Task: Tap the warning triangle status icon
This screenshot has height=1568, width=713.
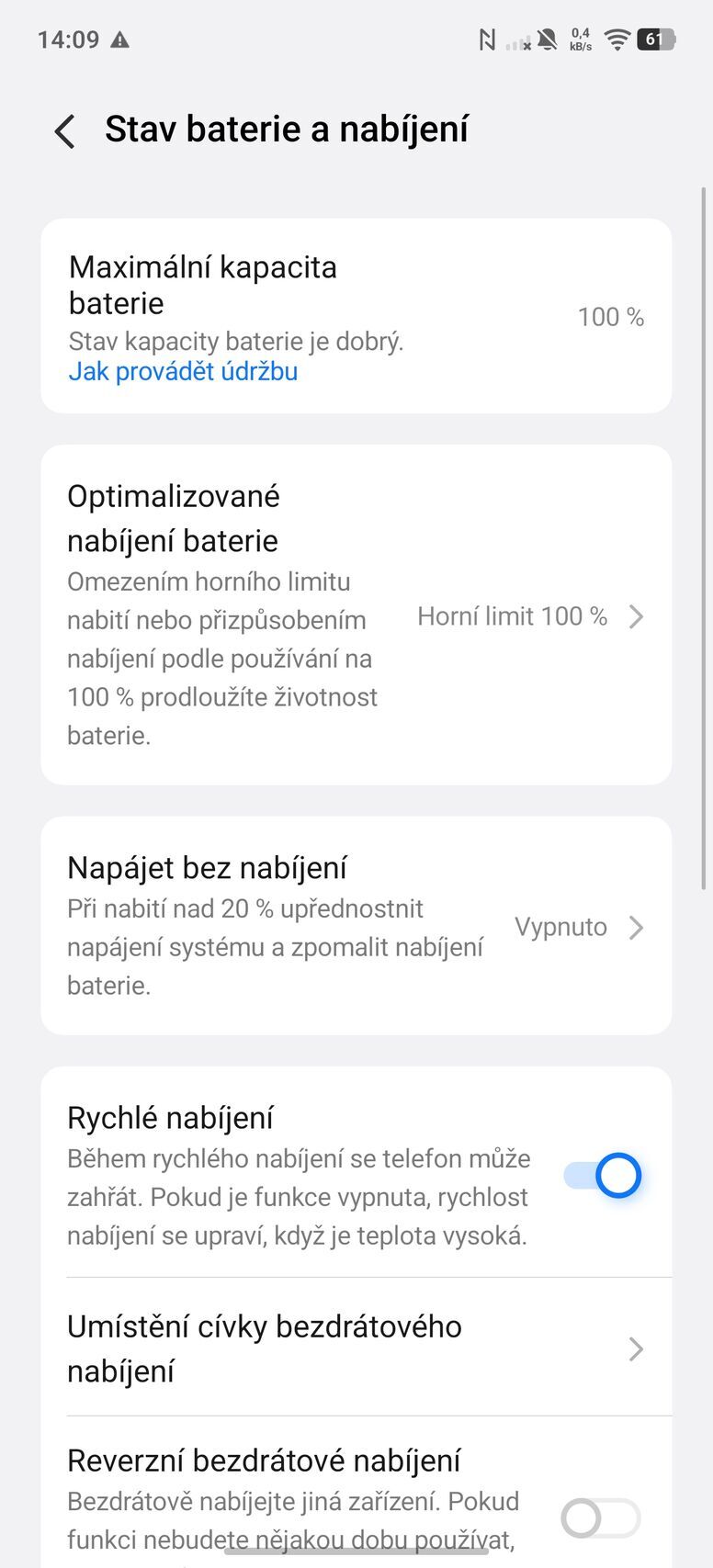Action: coord(119,39)
